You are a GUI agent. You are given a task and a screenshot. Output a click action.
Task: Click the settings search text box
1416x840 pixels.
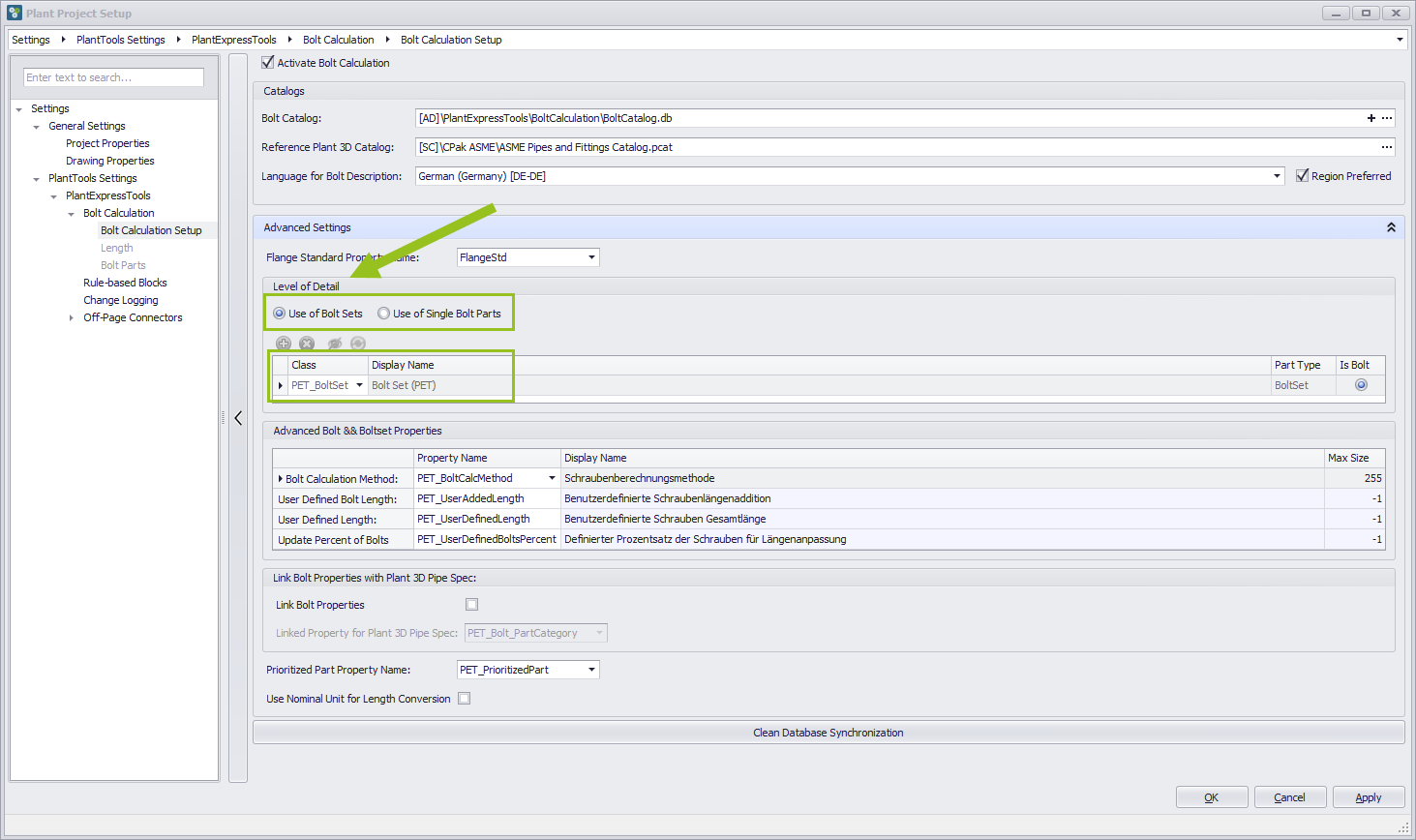click(x=113, y=77)
